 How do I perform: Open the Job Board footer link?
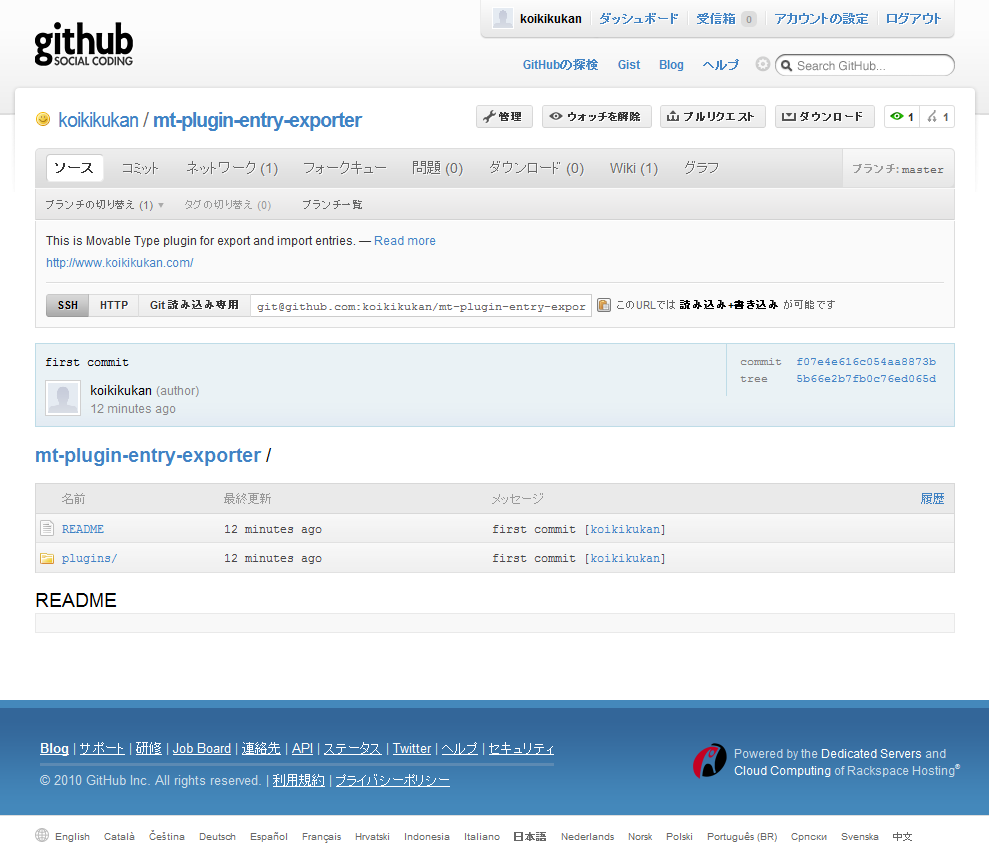(202, 748)
